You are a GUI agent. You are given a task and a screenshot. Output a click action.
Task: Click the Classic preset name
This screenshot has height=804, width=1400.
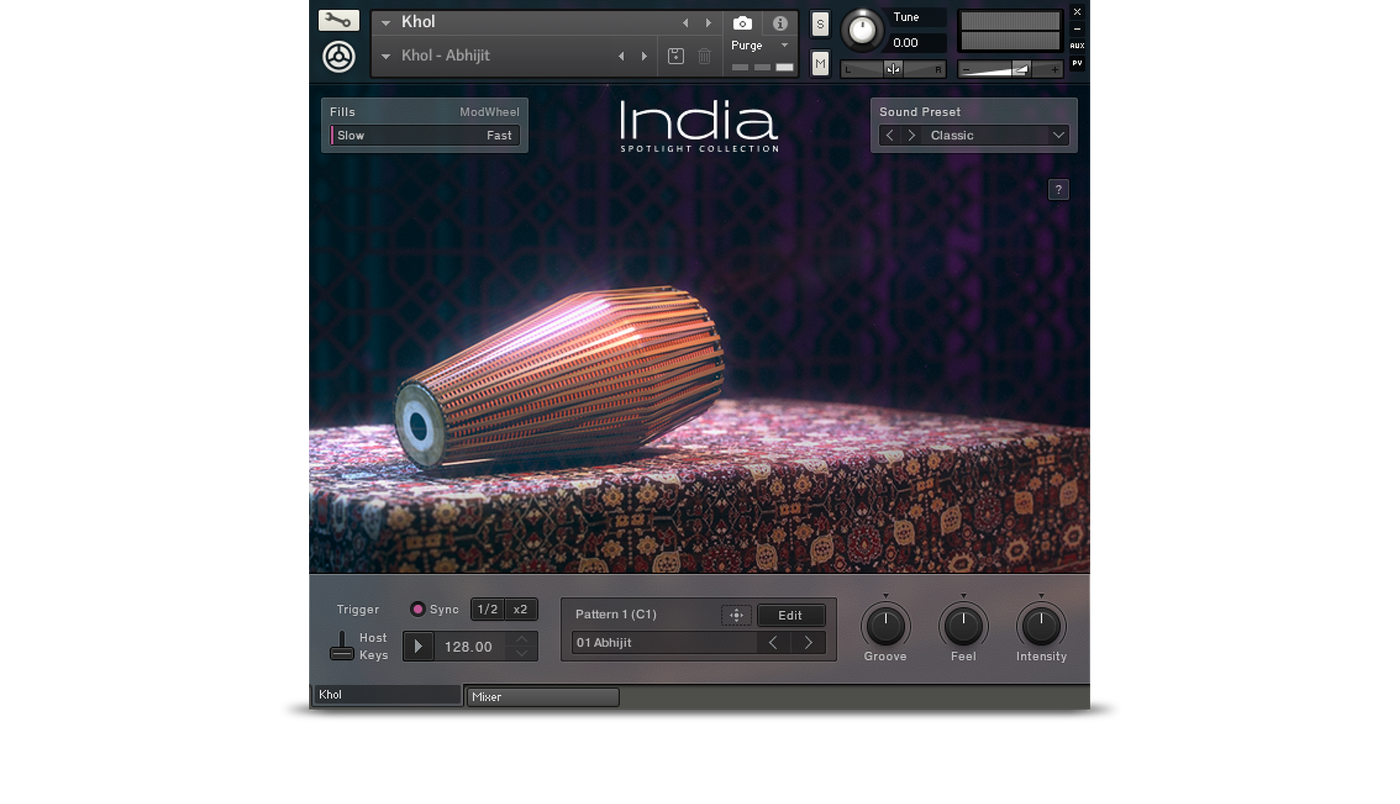[x=952, y=135]
